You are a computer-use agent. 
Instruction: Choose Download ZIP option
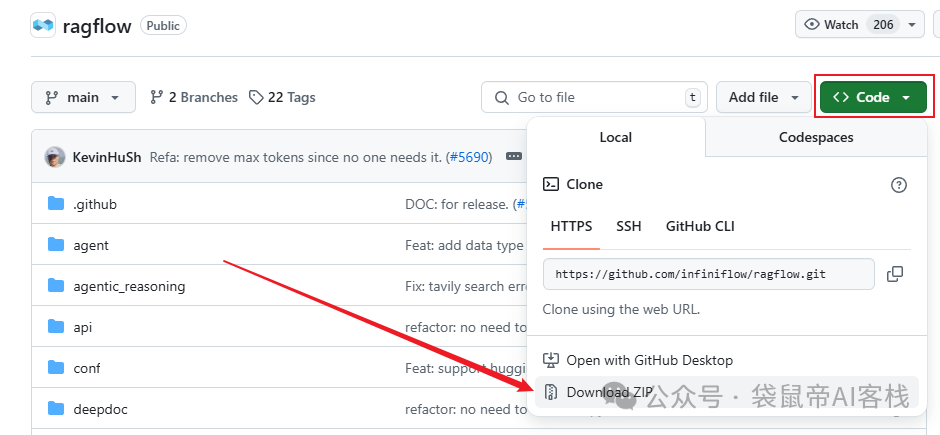pyautogui.click(x=727, y=392)
